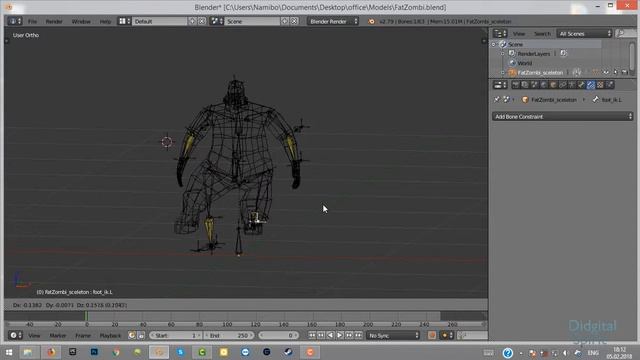Screen dimensions: 640x360
Task: Open the Outliner View menu
Action: [x=519, y=34]
